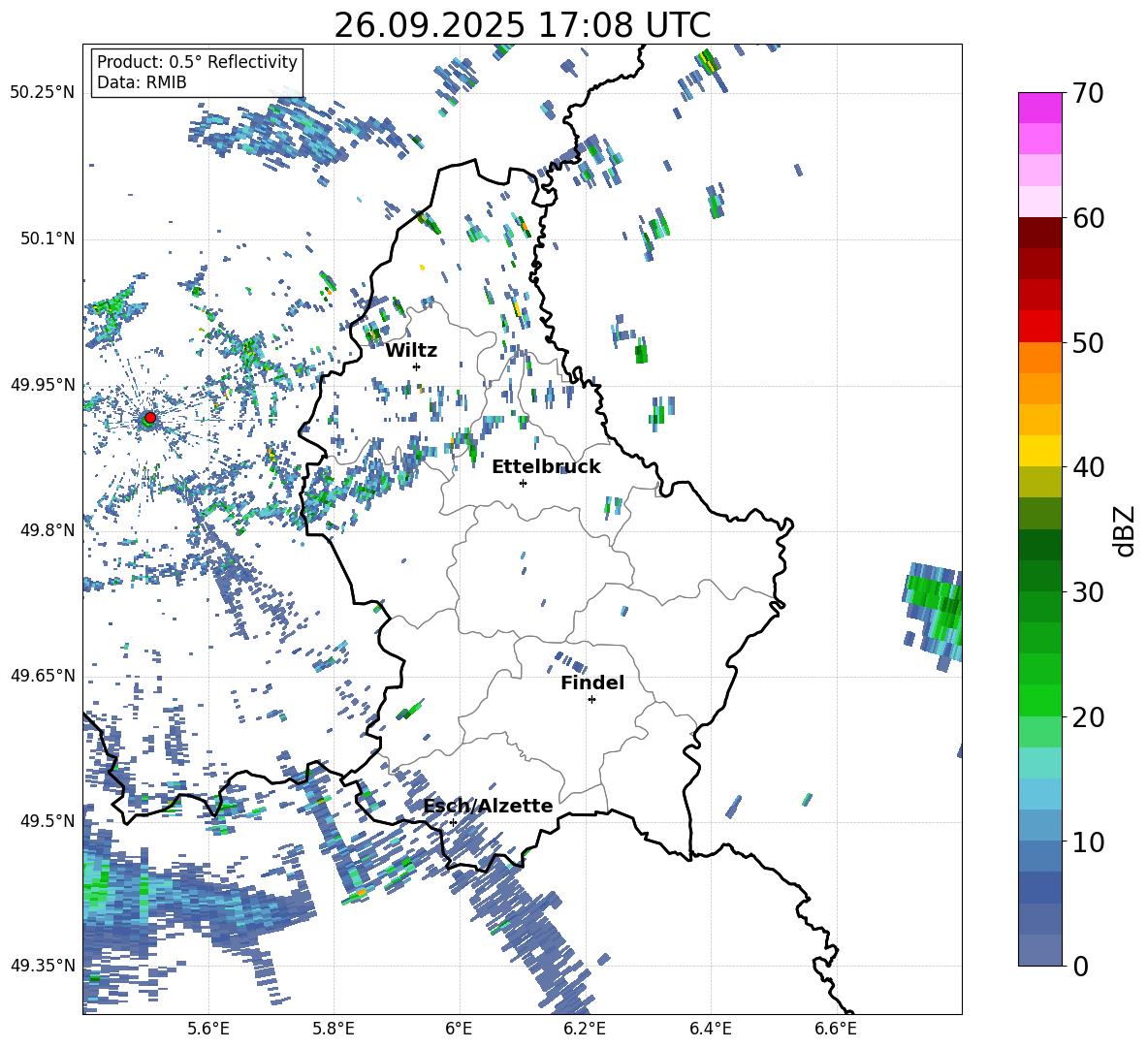
Task: Pick the yellow colorbar swatch just above 40
Action: coord(1040,451)
